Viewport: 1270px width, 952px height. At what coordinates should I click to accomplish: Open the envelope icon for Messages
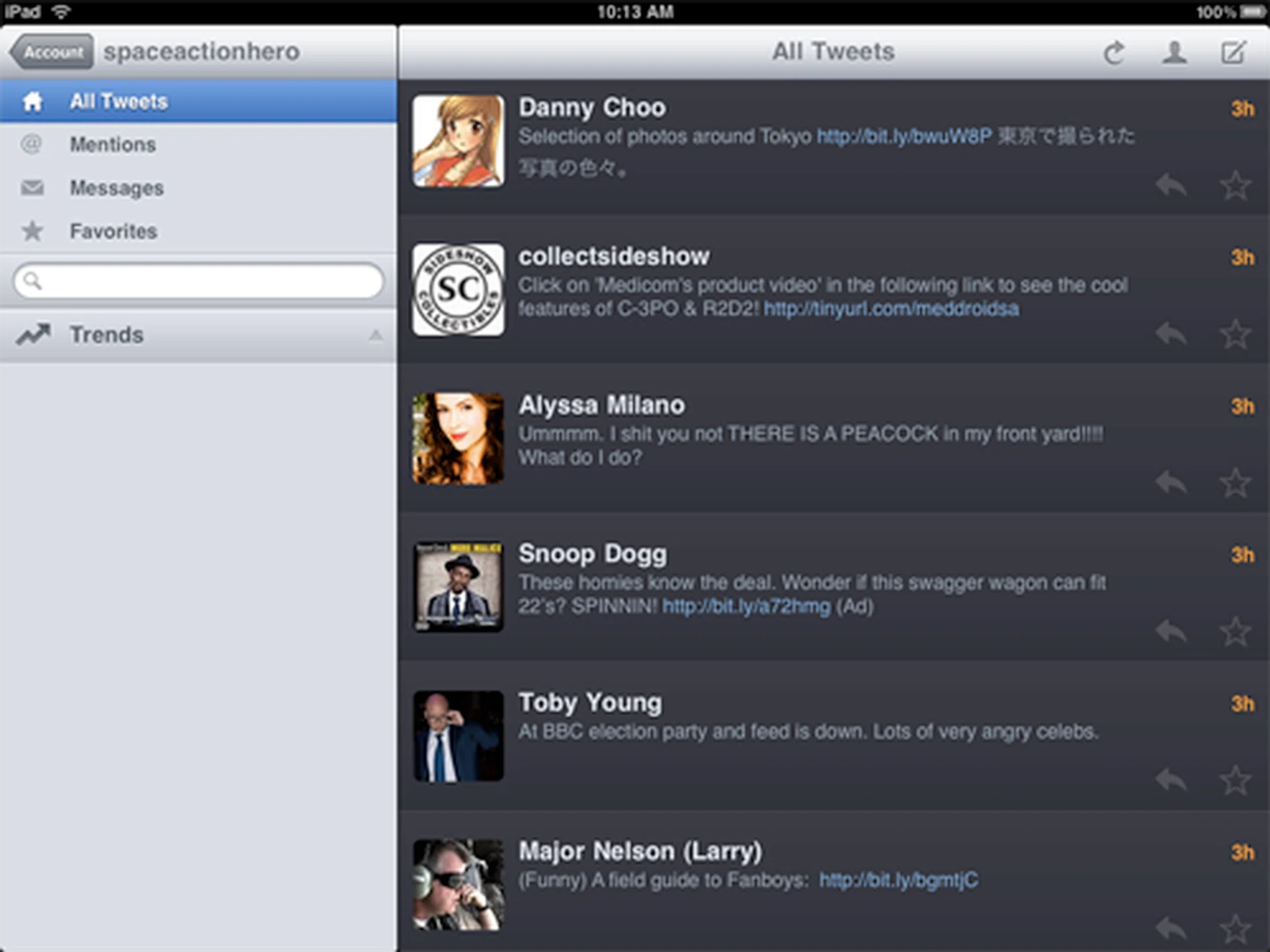click(32, 188)
